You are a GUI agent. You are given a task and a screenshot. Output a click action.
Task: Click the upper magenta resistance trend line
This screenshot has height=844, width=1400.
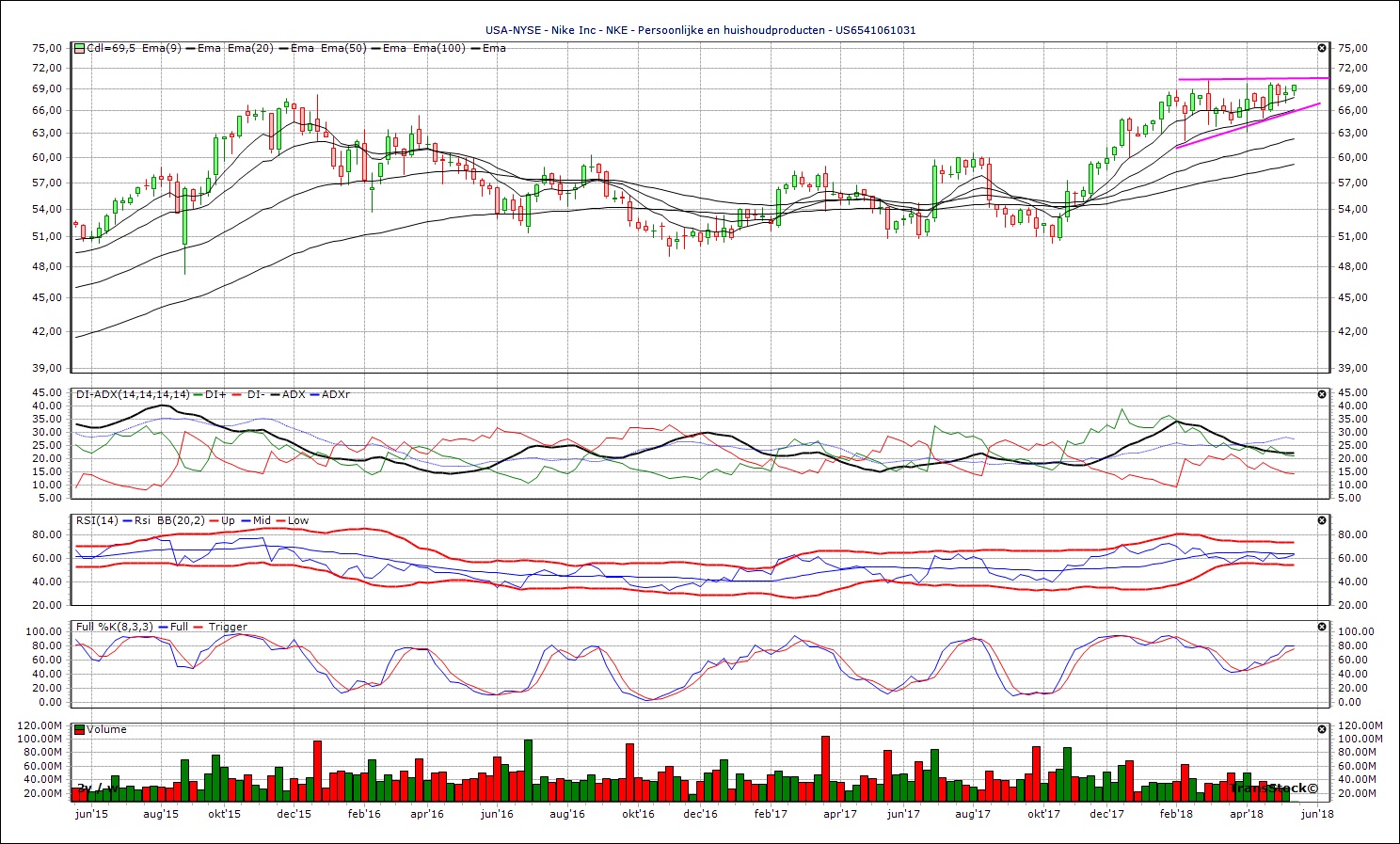(x=1252, y=78)
